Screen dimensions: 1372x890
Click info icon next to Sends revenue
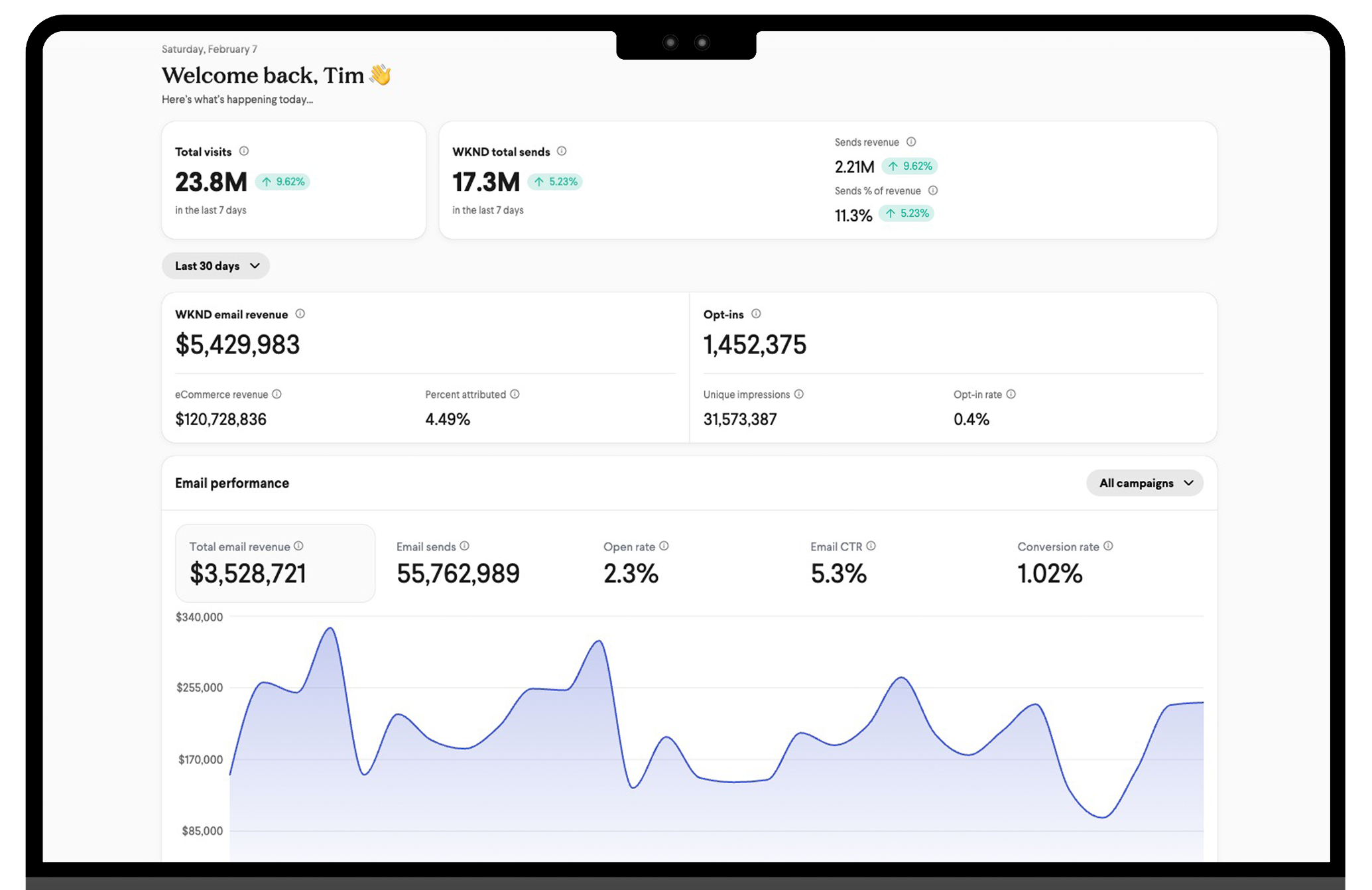click(911, 142)
